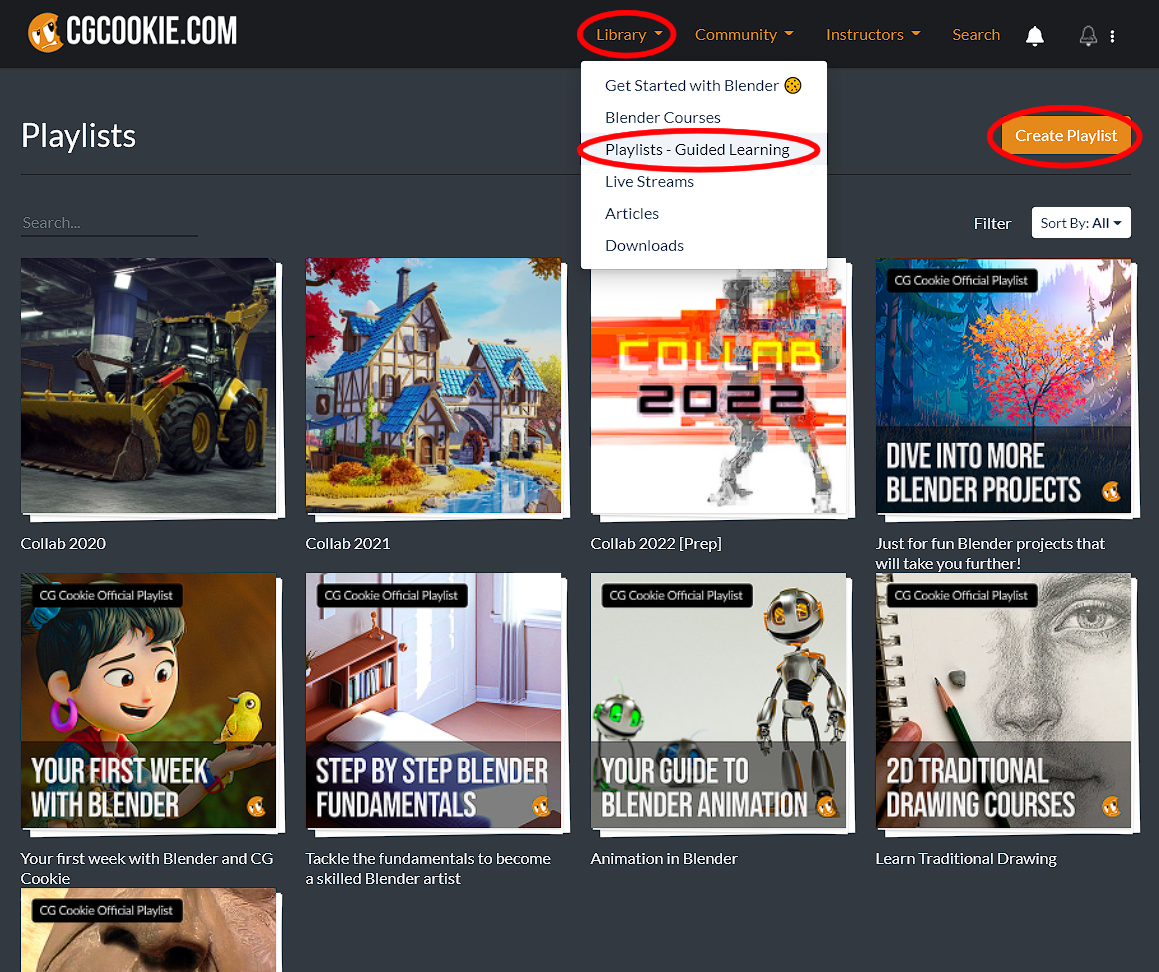The height and width of the screenshot is (972, 1159).
Task: Expand the Library dropdown menu
Action: point(629,35)
